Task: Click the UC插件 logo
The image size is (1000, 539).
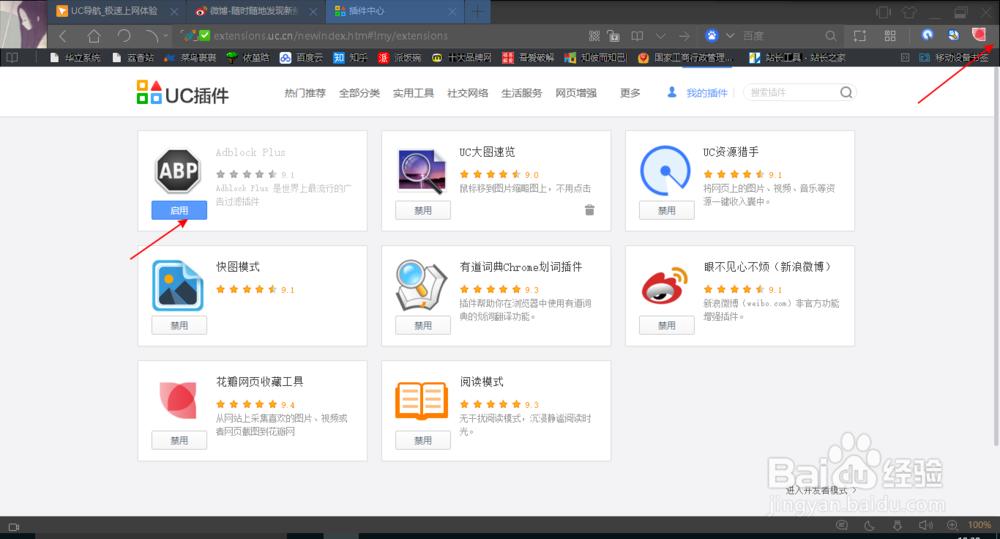Action: point(183,93)
